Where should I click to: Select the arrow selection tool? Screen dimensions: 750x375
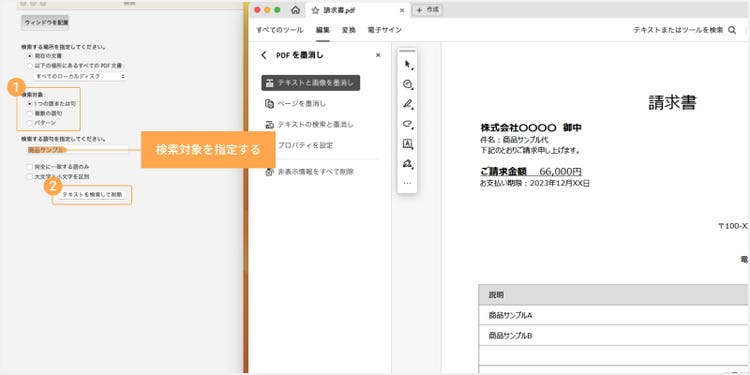408,65
